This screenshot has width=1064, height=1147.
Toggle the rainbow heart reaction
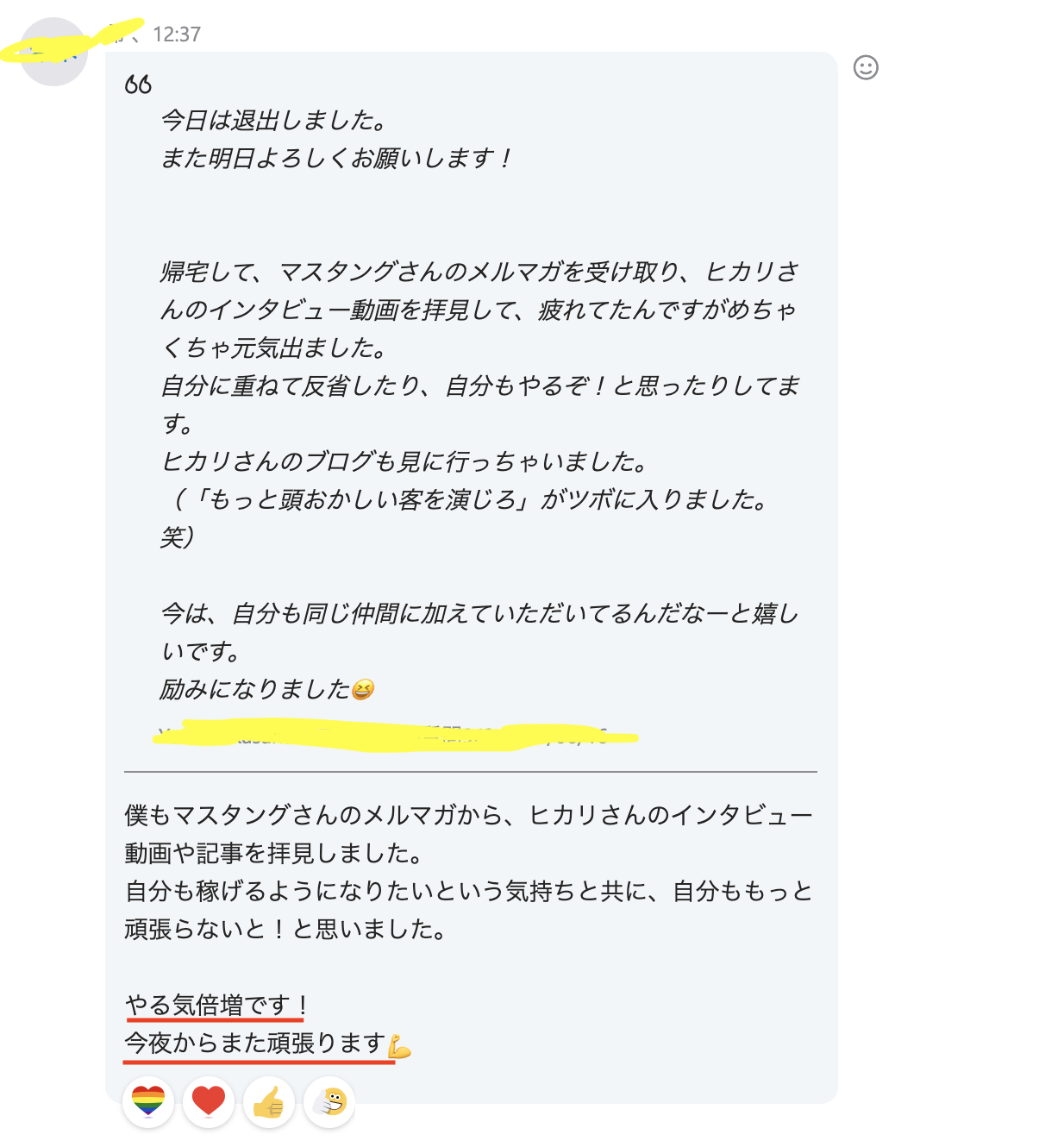[x=148, y=1102]
